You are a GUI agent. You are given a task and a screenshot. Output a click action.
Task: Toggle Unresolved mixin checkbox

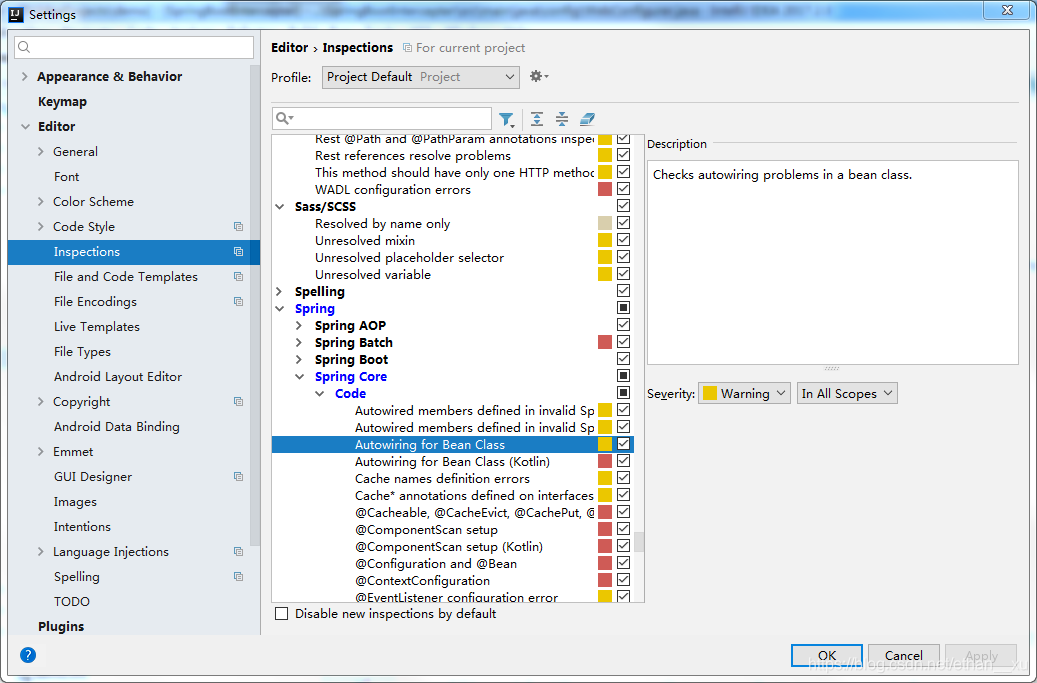(x=624, y=240)
